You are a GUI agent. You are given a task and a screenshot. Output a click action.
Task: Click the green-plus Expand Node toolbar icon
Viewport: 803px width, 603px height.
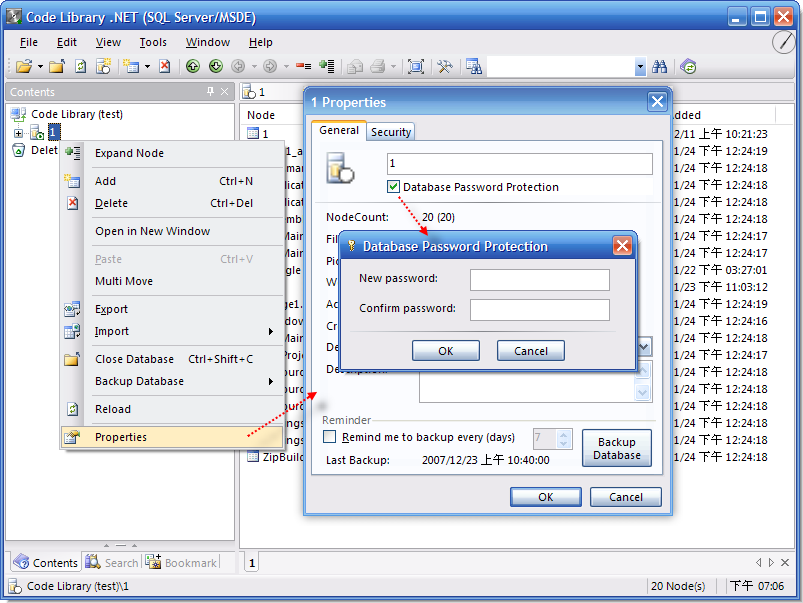tap(326, 66)
